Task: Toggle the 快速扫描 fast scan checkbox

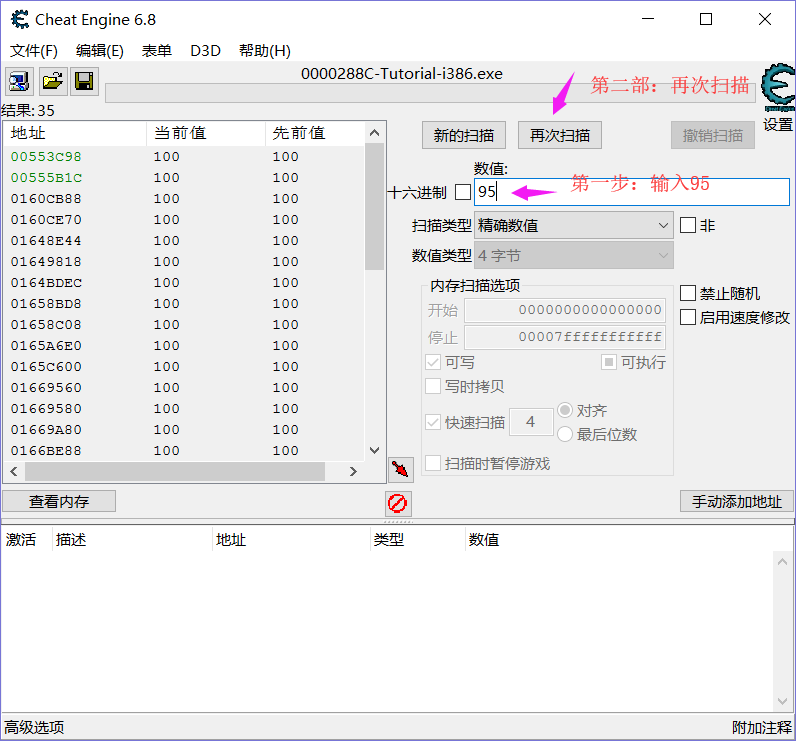Action: pos(433,422)
